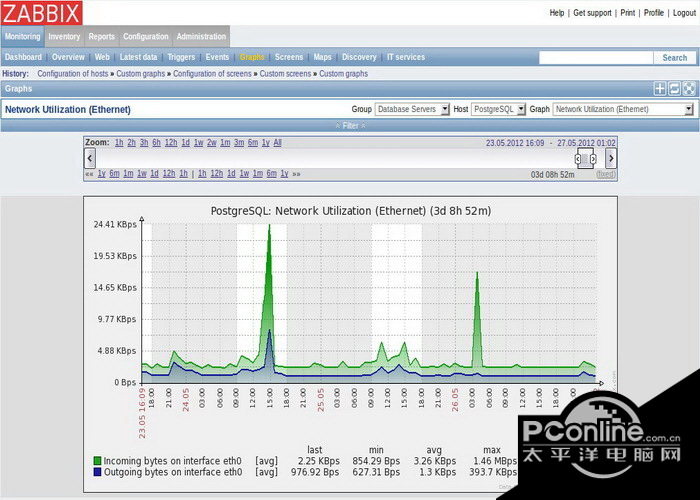Open the Group dropdown
The image size is (700, 500).
412,109
